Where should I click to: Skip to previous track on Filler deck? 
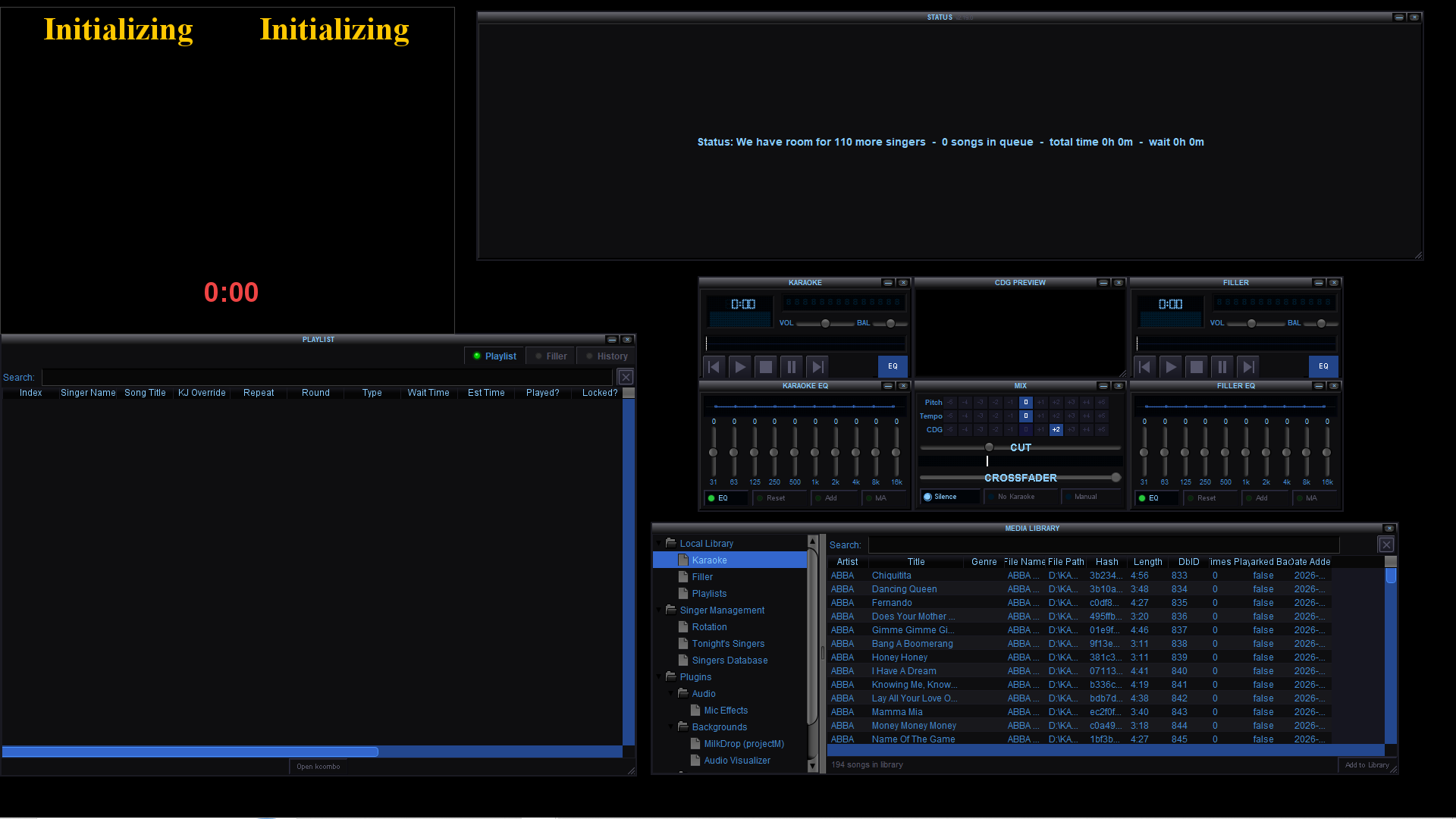1145,367
